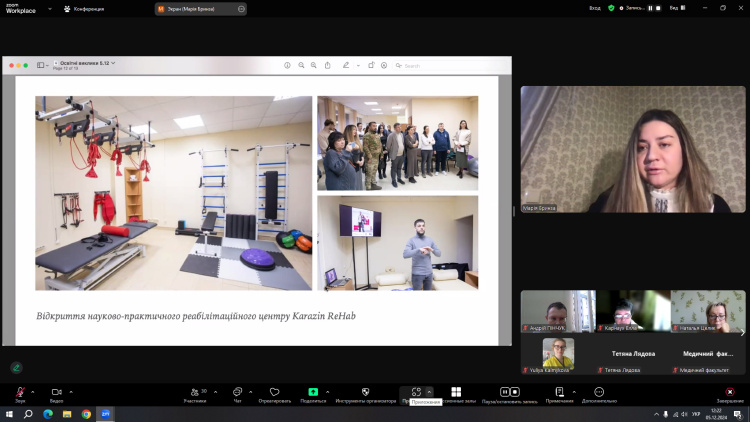Click the red Завершение end meeting button
The height and width of the screenshot is (422, 750).
point(730,394)
